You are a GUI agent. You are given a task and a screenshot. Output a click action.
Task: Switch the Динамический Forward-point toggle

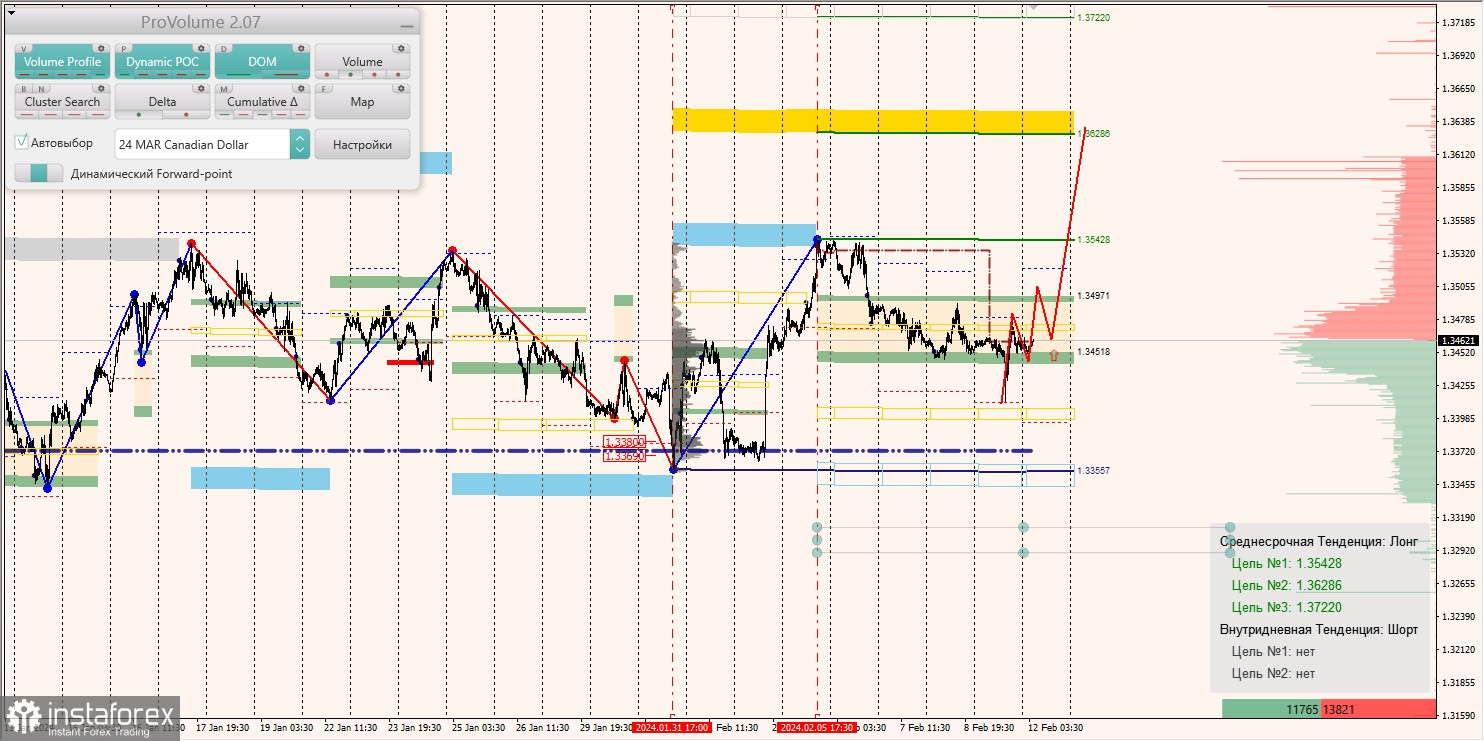39,173
